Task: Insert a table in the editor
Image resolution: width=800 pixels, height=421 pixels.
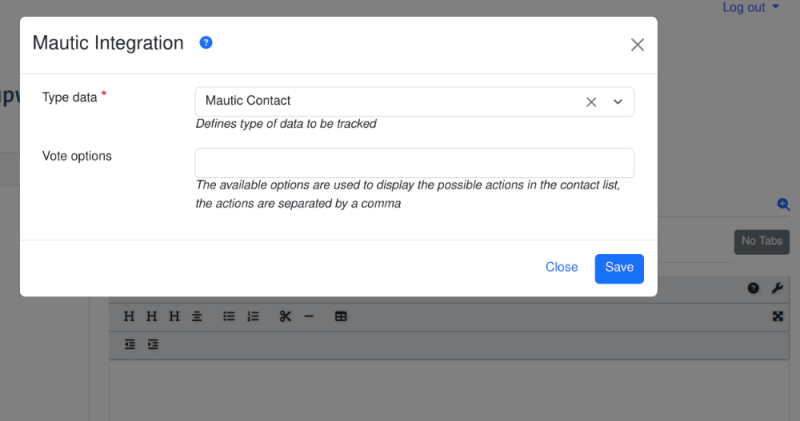Action: [341, 316]
